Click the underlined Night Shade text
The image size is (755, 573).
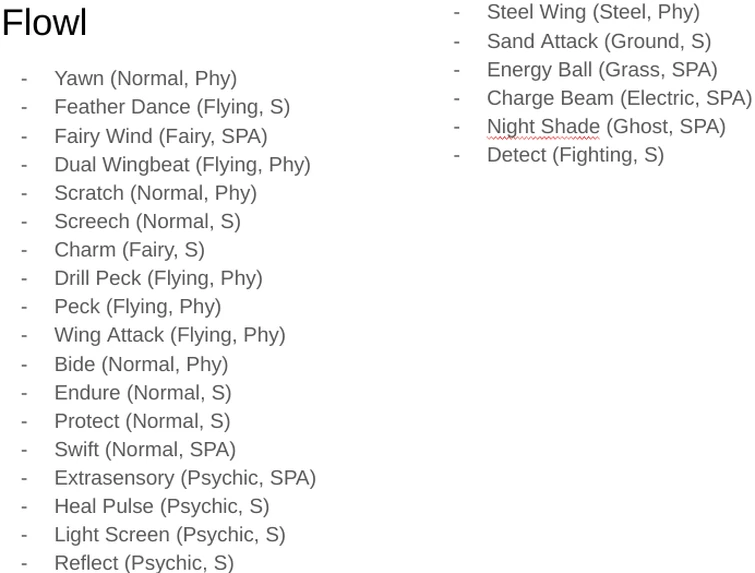point(543,127)
